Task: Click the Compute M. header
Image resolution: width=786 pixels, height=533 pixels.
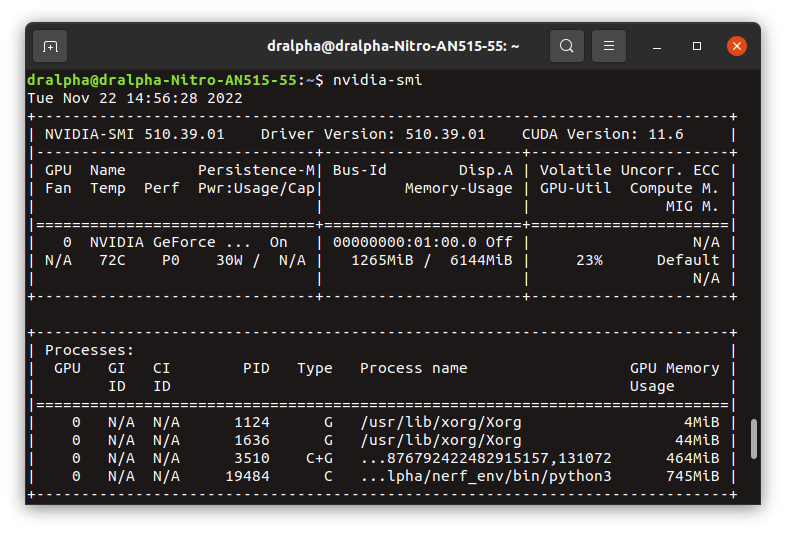Action: click(674, 189)
